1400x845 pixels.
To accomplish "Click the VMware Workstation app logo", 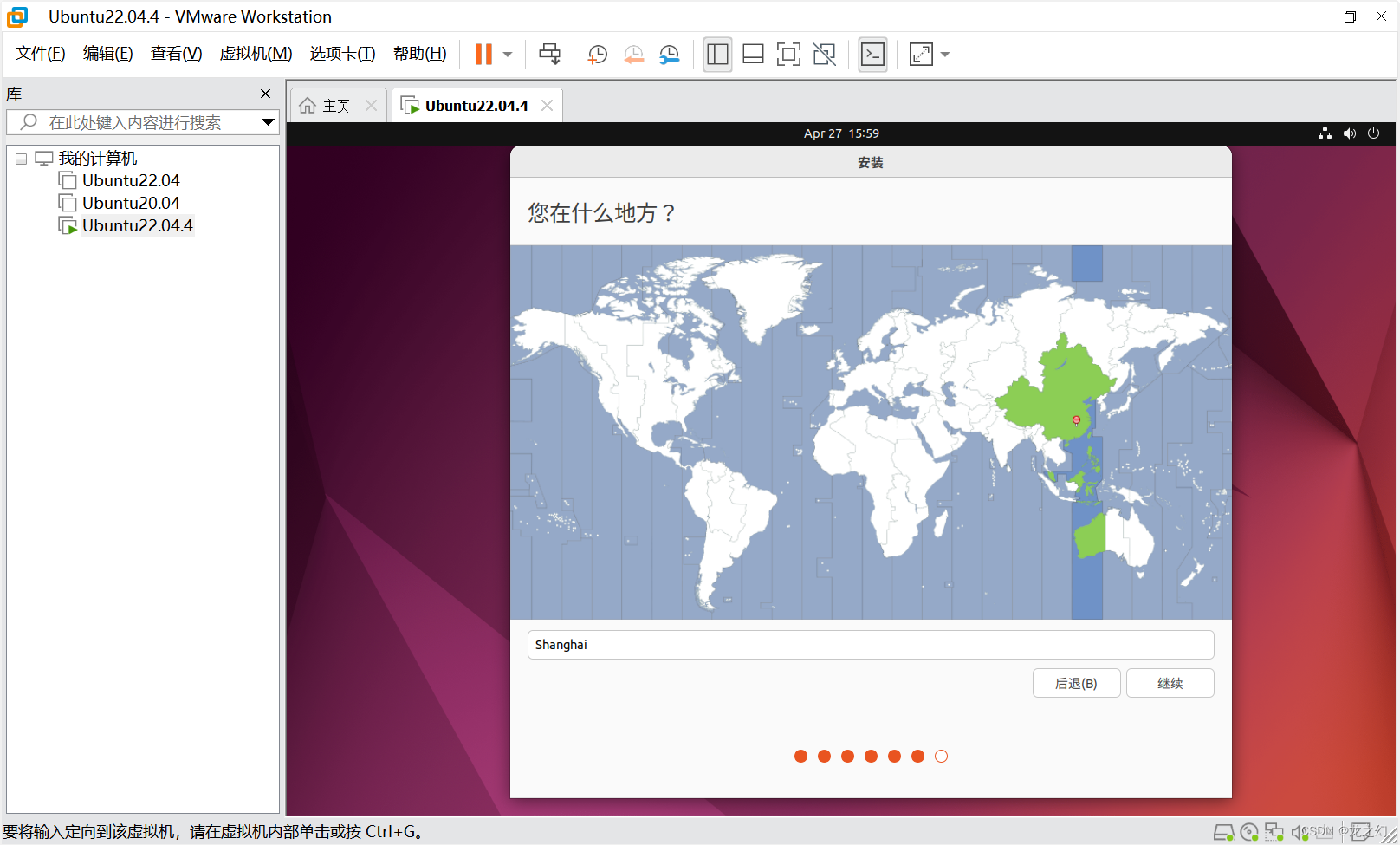I will click(x=17, y=16).
